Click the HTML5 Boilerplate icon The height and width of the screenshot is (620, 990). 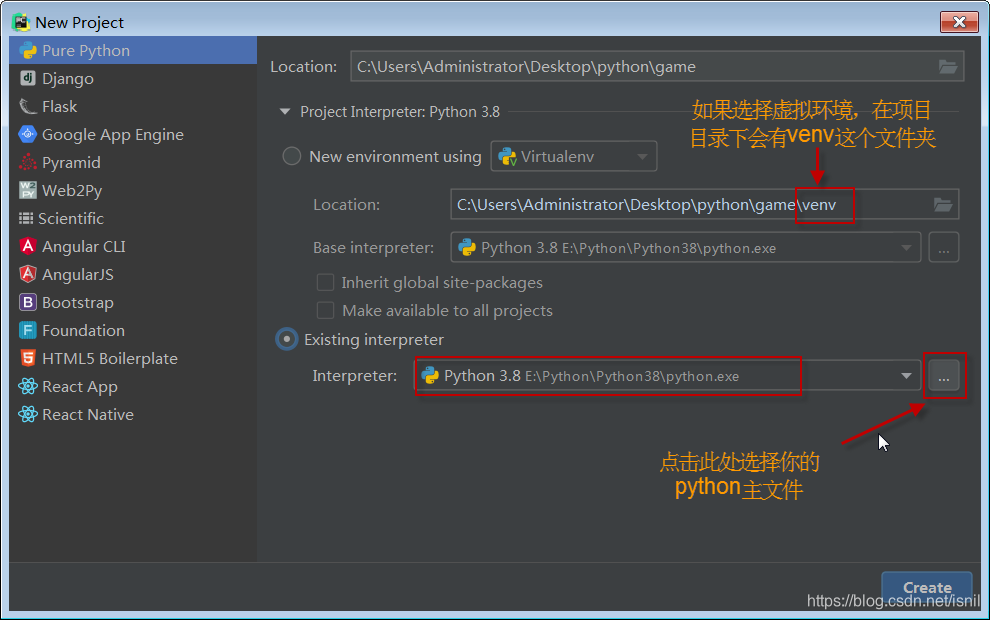pyautogui.click(x=28, y=358)
